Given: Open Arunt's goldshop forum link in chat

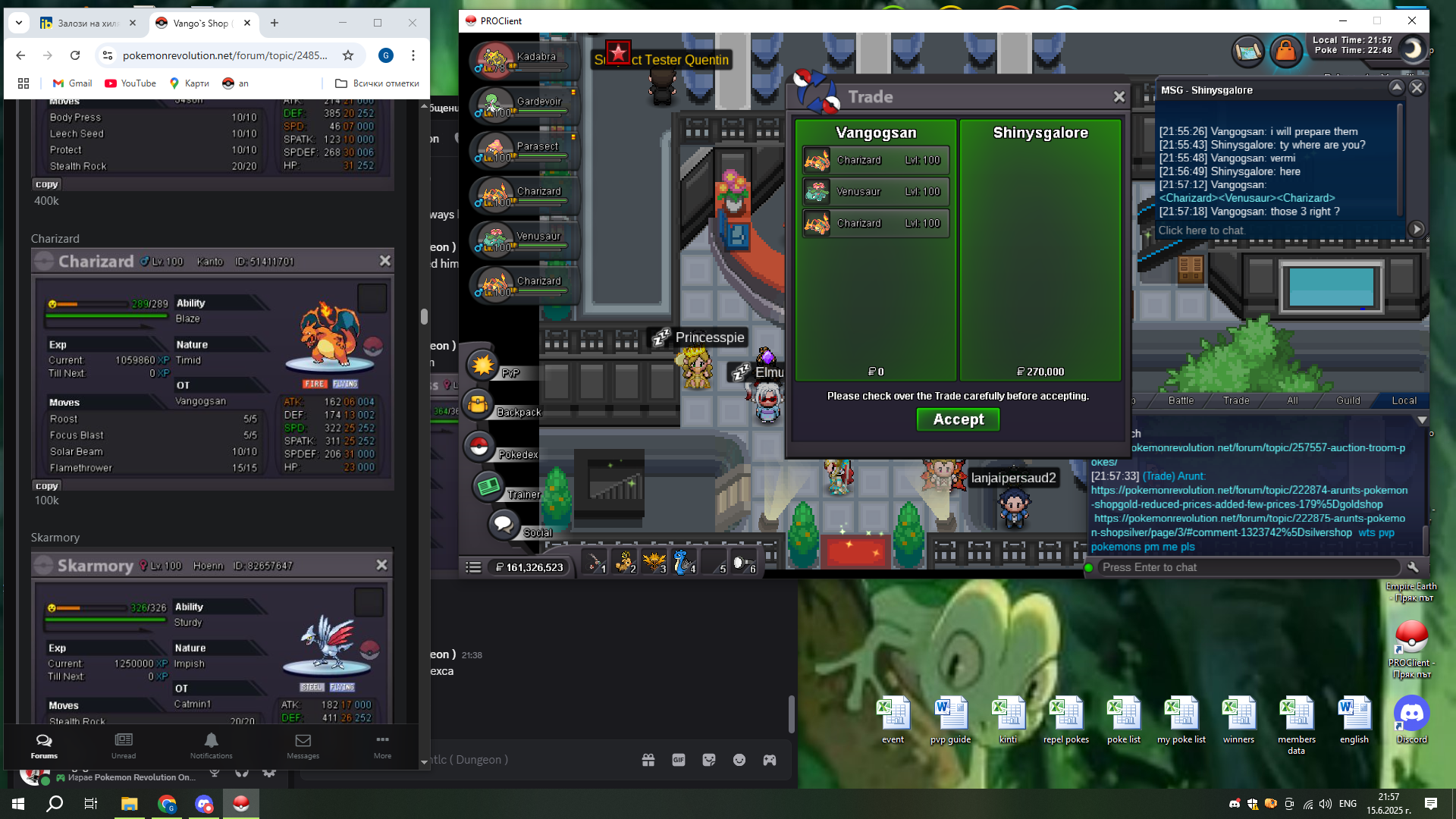Looking at the screenshot, I should coord(1249,497).
